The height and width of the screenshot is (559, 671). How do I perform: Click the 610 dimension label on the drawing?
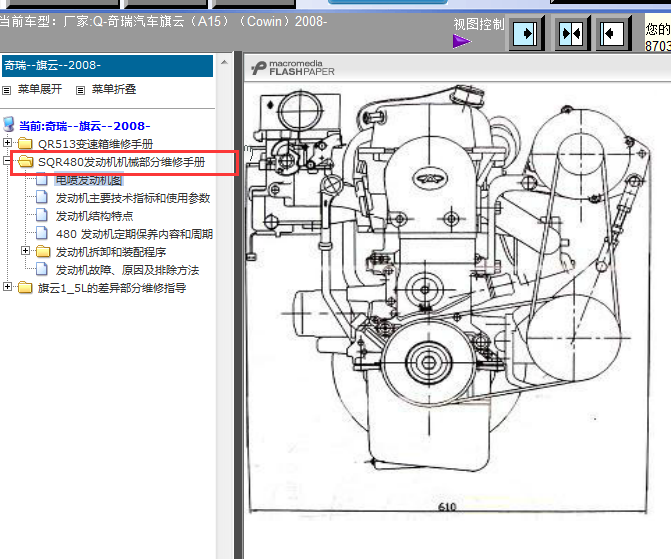[x=447, y=507]
